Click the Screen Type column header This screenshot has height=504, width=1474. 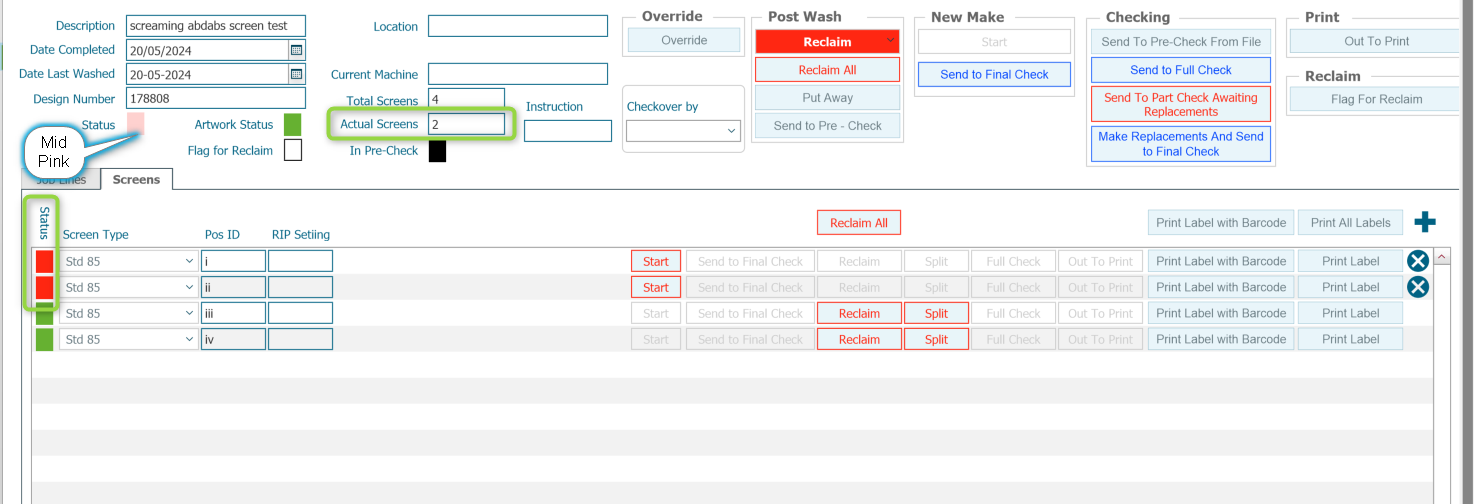pyautogui.click(x=96, y=235)
